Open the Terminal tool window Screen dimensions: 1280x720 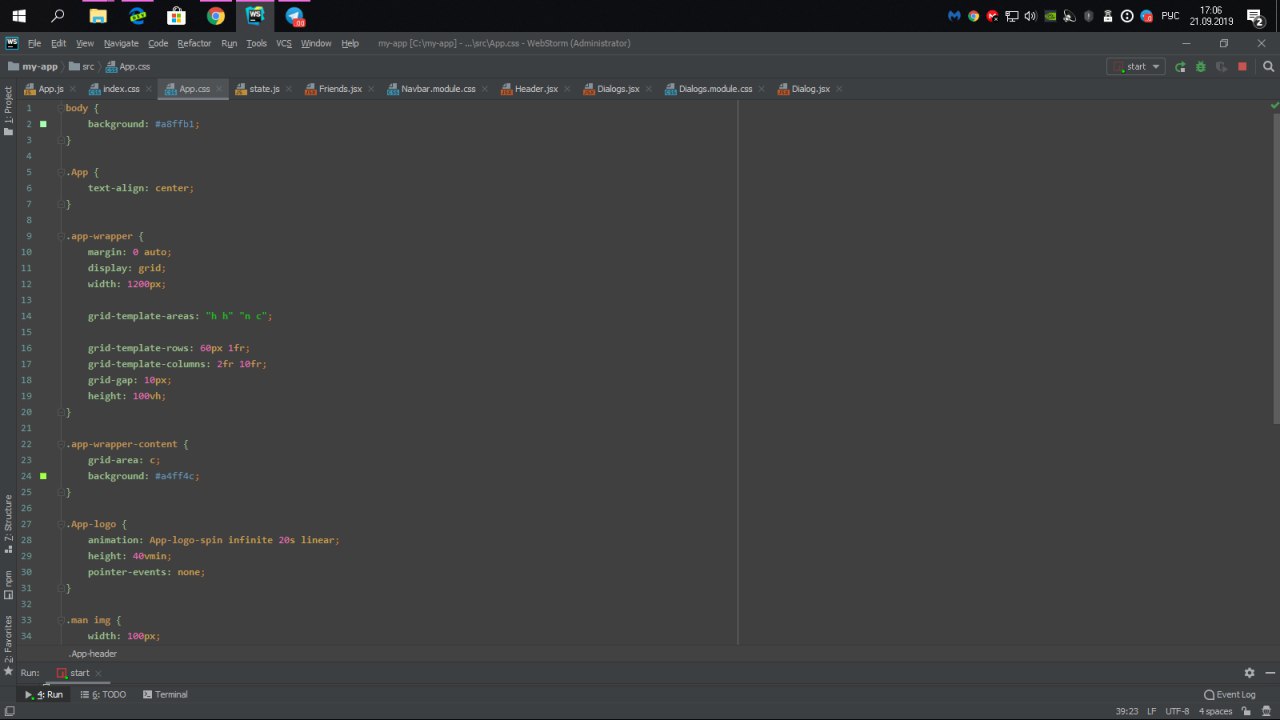click(x=165, y=694)
